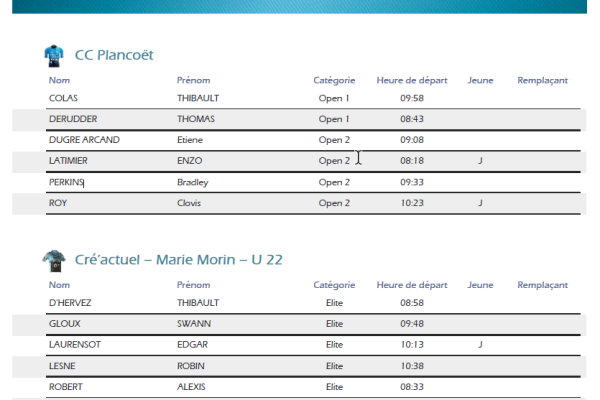This screenshot has width=600, height=400.
Task: Click the name COLAS
Action: coord(63,98)
